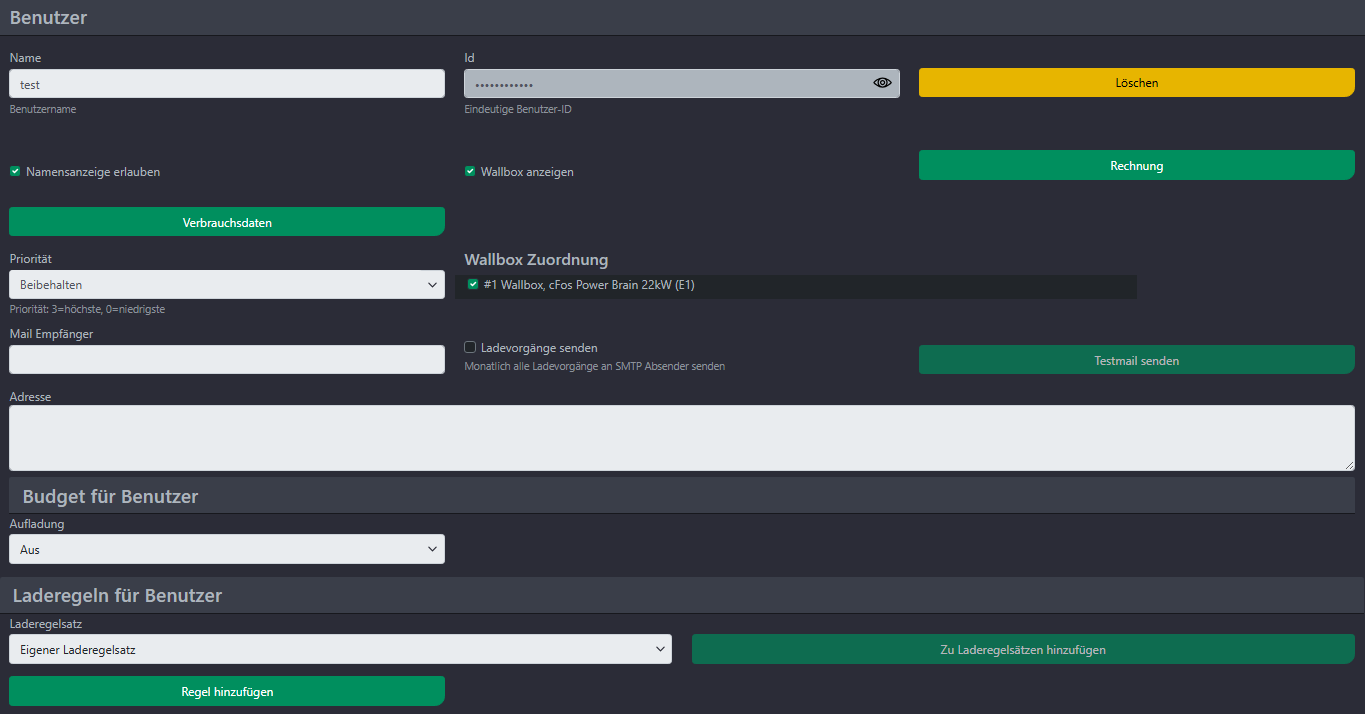Open the Priorität dropdown
The image size is (1365, 714).
pyautogui.click(x=227, y=285)
